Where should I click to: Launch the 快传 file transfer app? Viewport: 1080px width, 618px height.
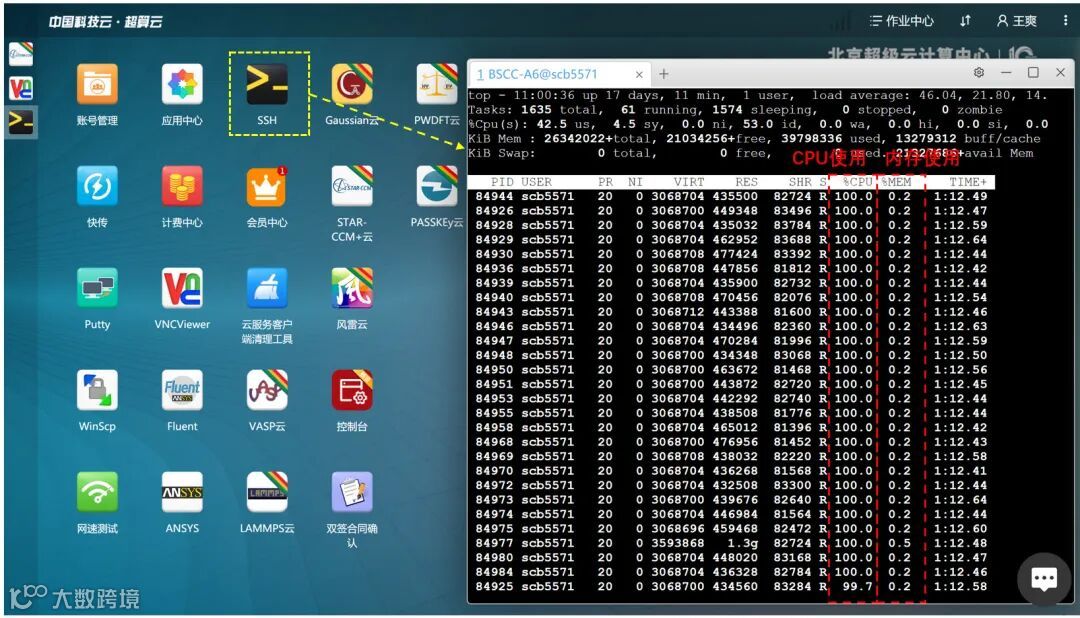(97, 186)
